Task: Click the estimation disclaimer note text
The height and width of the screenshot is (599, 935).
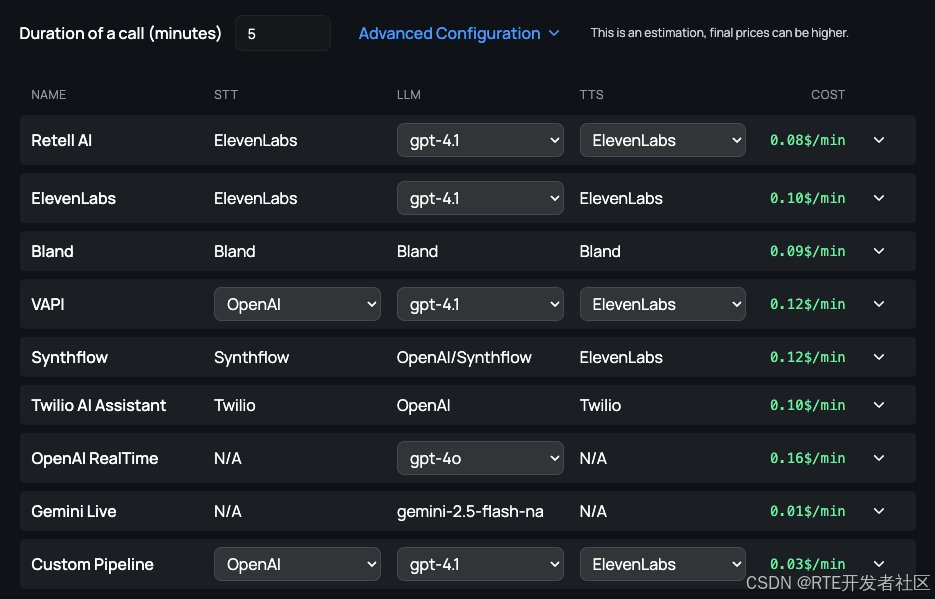Action: (x=719, y=33)
